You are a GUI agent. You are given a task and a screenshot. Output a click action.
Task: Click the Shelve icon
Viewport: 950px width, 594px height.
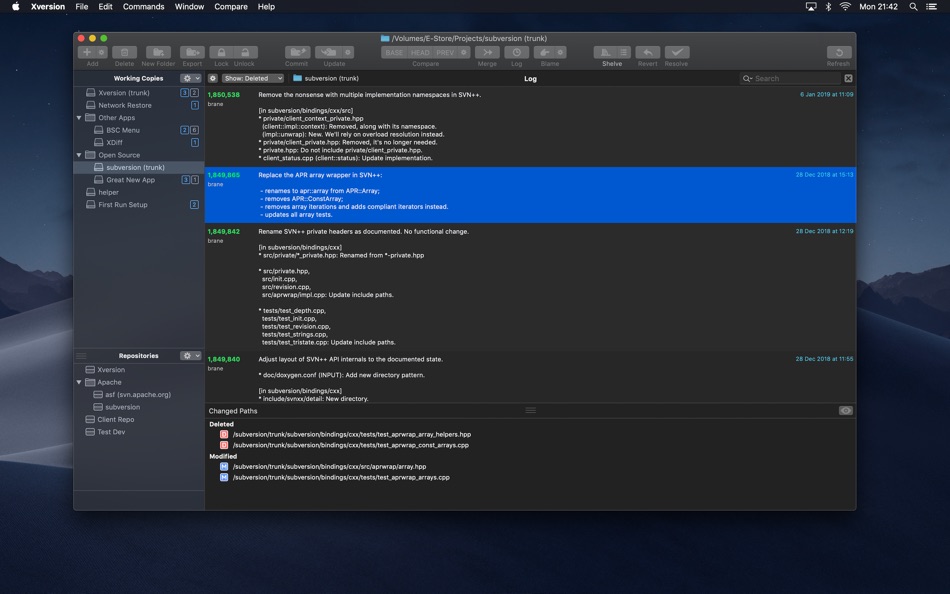(x=605, y=52)
